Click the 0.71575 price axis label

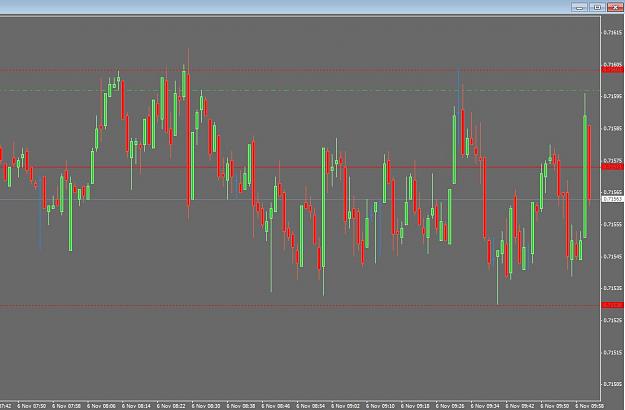613,161
